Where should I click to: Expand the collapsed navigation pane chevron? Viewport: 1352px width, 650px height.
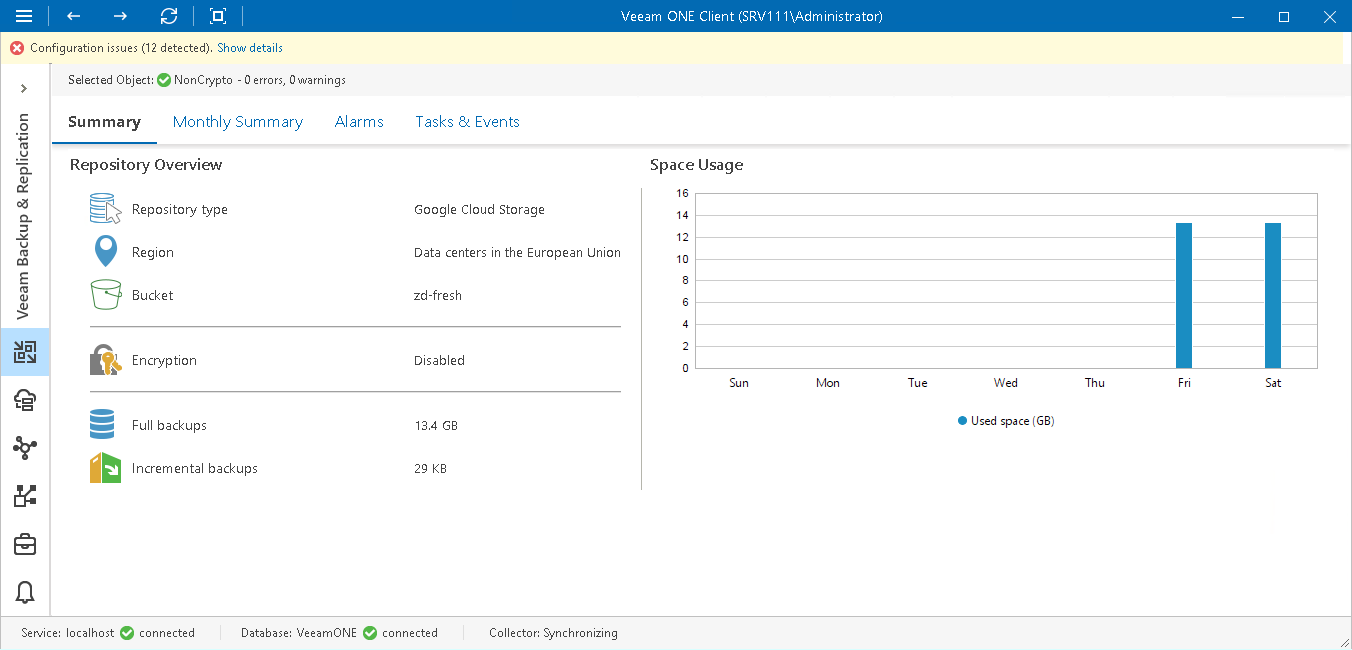(24, 88)
